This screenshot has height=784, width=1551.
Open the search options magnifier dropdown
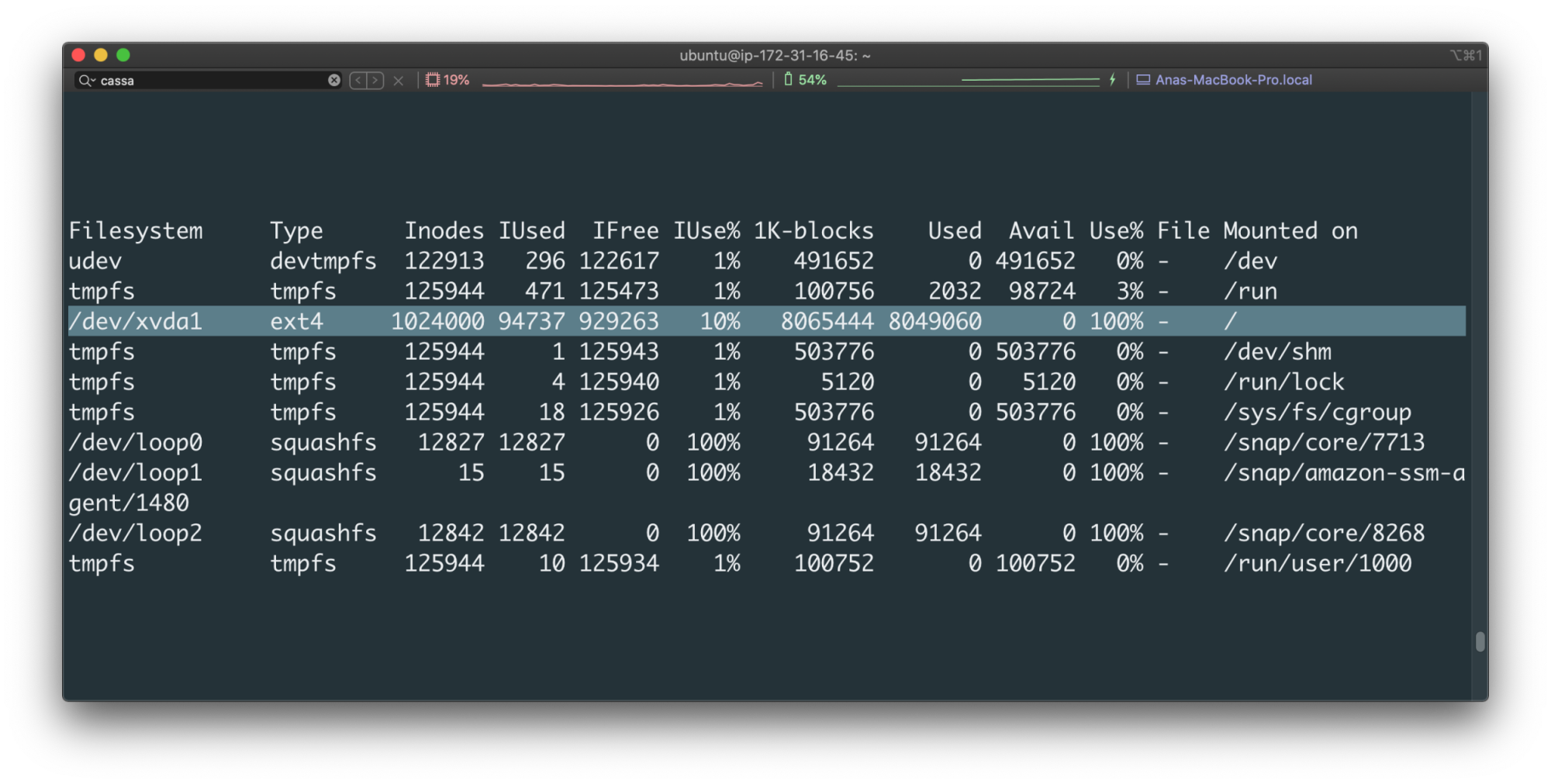pos(87,80)
